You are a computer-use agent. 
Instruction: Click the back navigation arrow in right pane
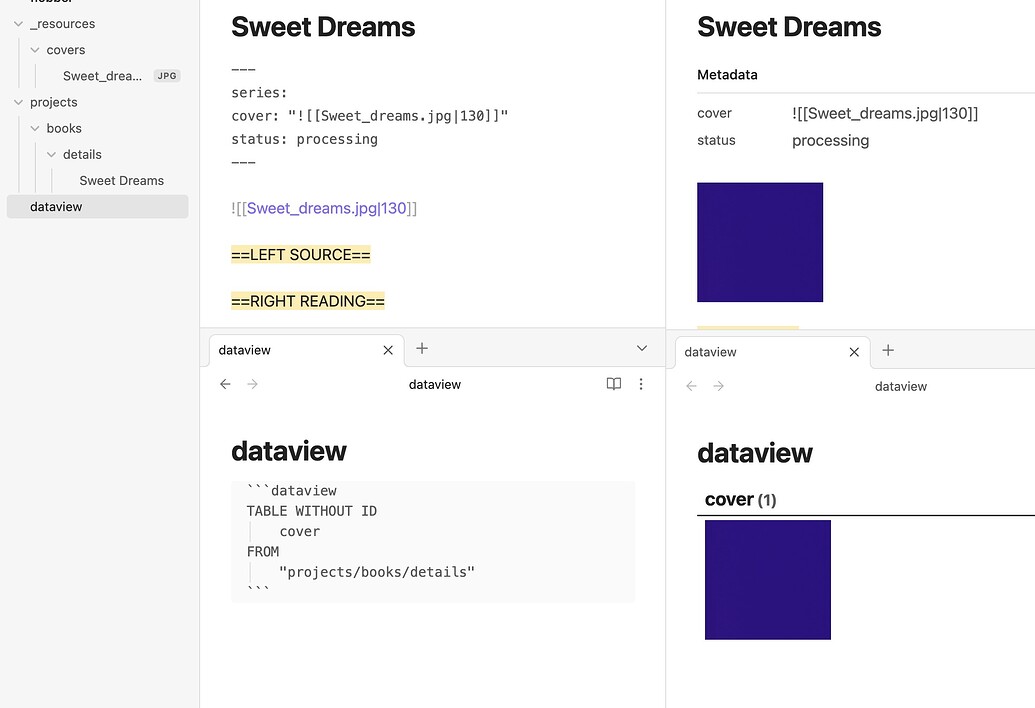(x=690, y=386)
